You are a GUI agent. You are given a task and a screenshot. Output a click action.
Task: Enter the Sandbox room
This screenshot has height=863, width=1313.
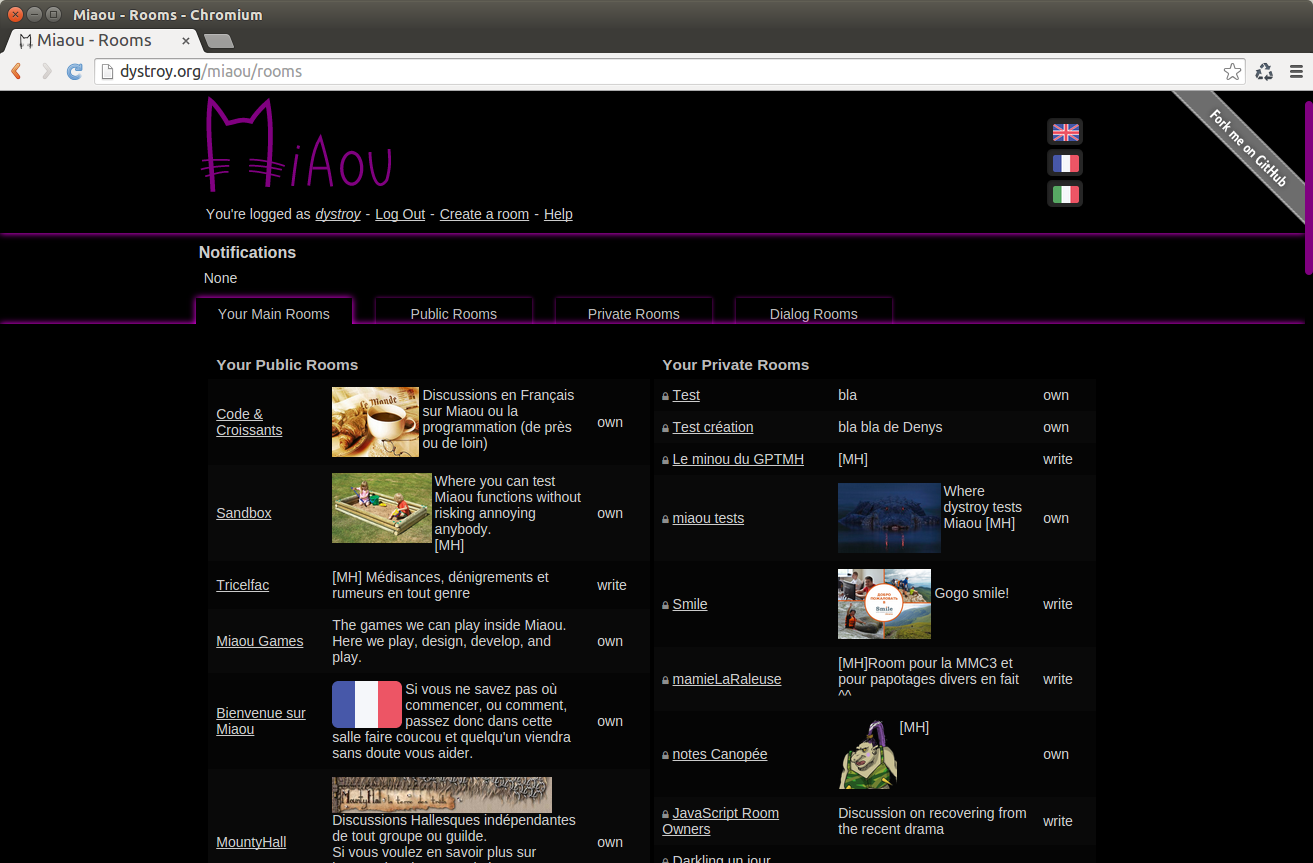244,513
